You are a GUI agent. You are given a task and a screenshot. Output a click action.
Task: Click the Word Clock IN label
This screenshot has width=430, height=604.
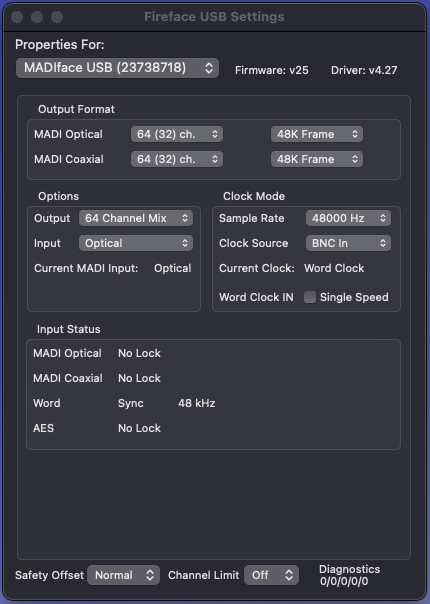click(256, 297)
